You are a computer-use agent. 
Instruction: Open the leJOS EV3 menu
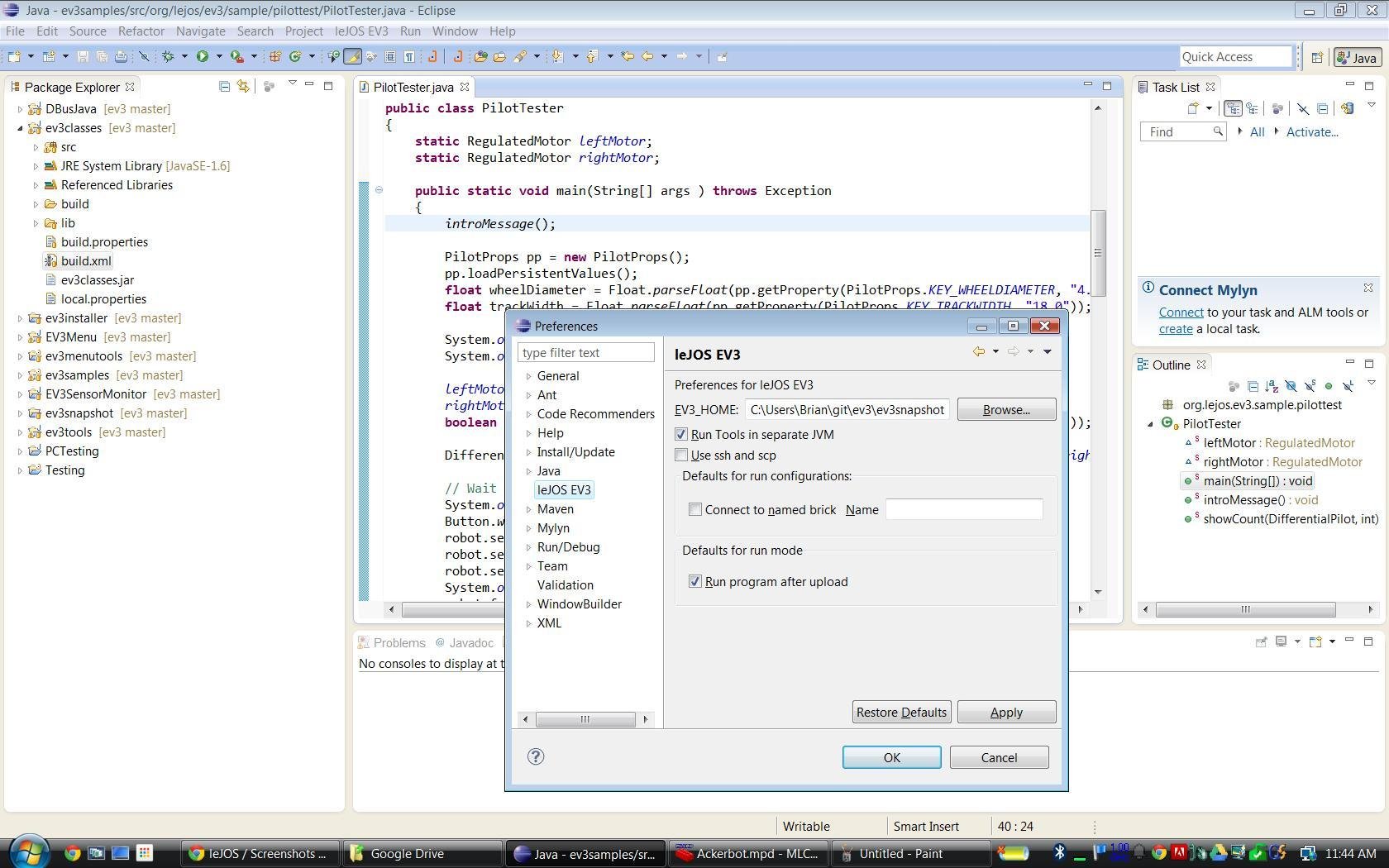coord(360,31)
